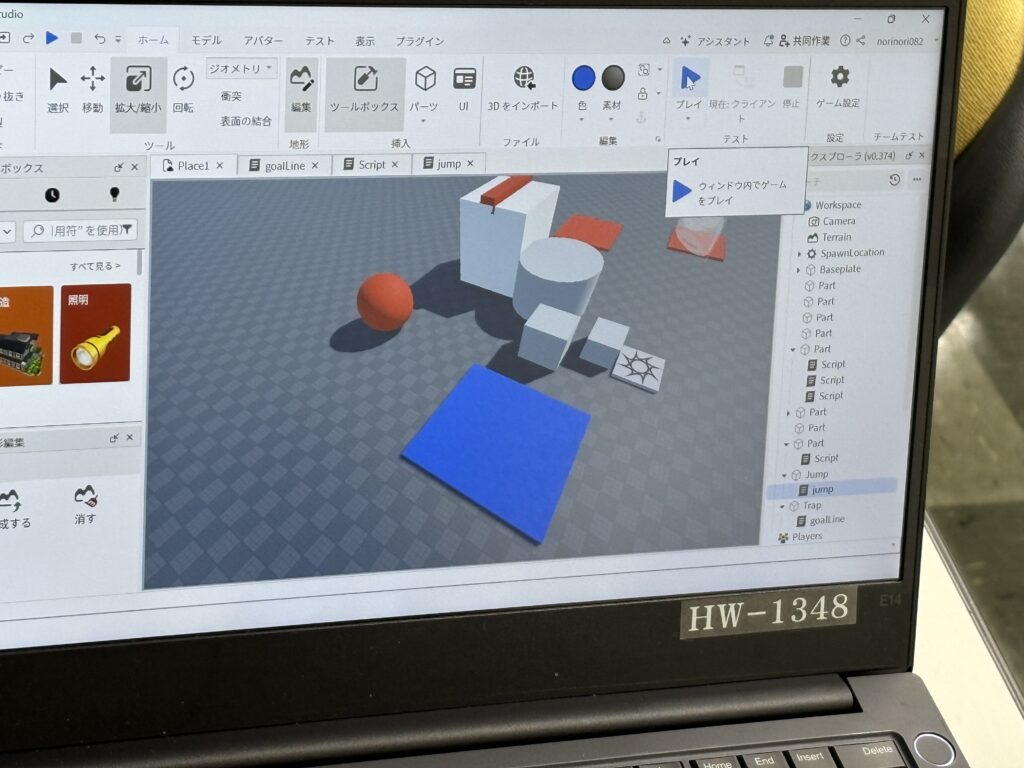Open the アシスタント (Assistant) sparkle icon
This screenshot has width=1024, height=768.
[685, 41]
